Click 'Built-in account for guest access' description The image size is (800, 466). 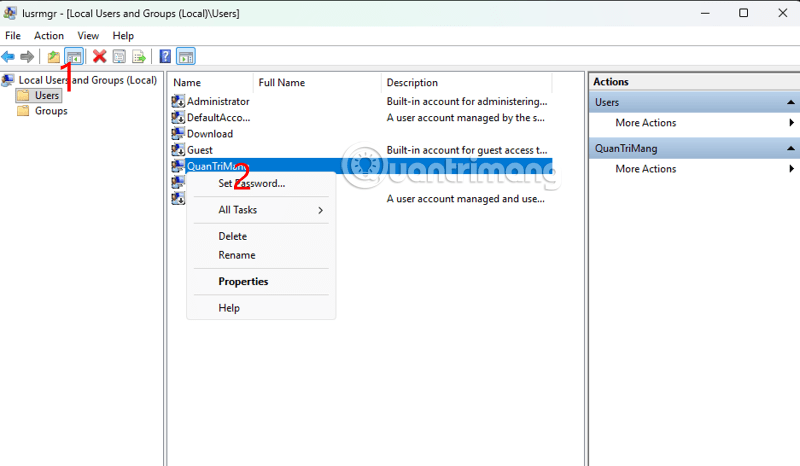coord(466,150)
